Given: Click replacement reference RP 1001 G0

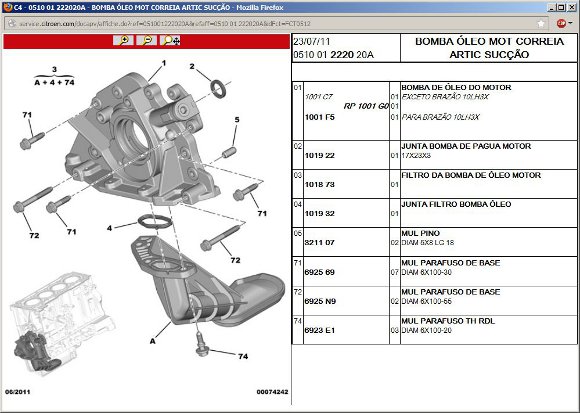Looking at the screenshot, I should tap(366, 106).
